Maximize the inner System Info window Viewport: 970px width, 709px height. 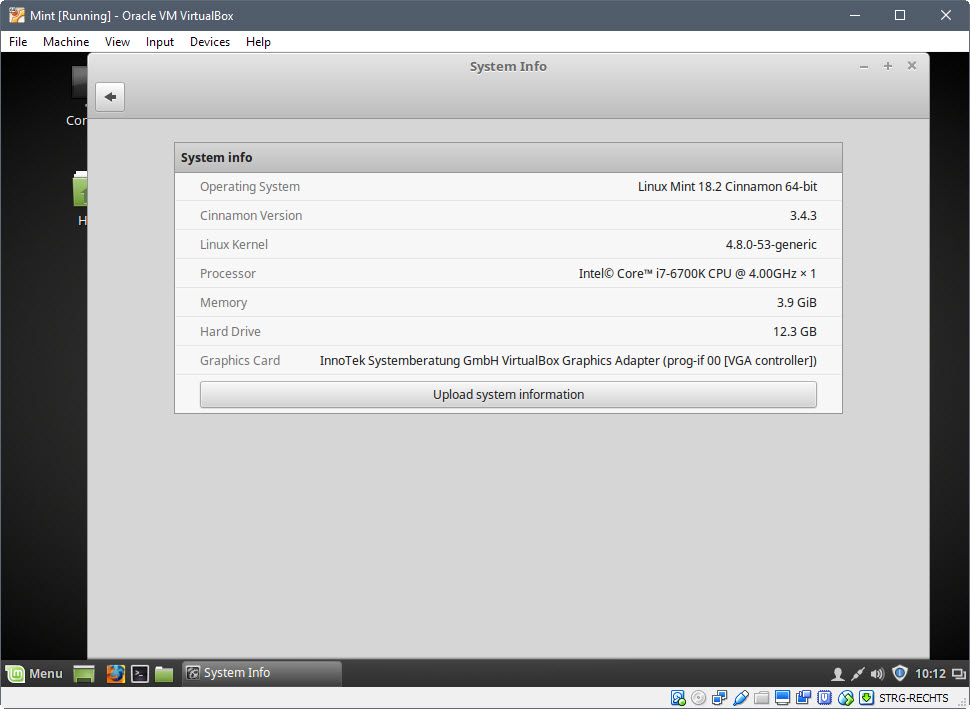[x=888, y=66]
